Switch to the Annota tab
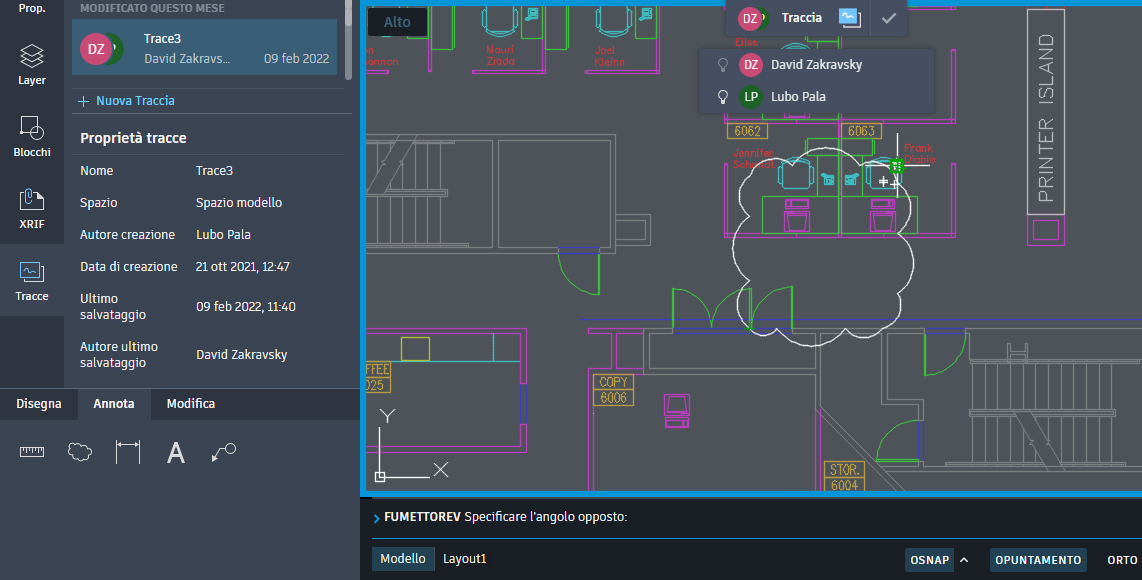Viewport: 1142px width, 580px height. point(114,404)
